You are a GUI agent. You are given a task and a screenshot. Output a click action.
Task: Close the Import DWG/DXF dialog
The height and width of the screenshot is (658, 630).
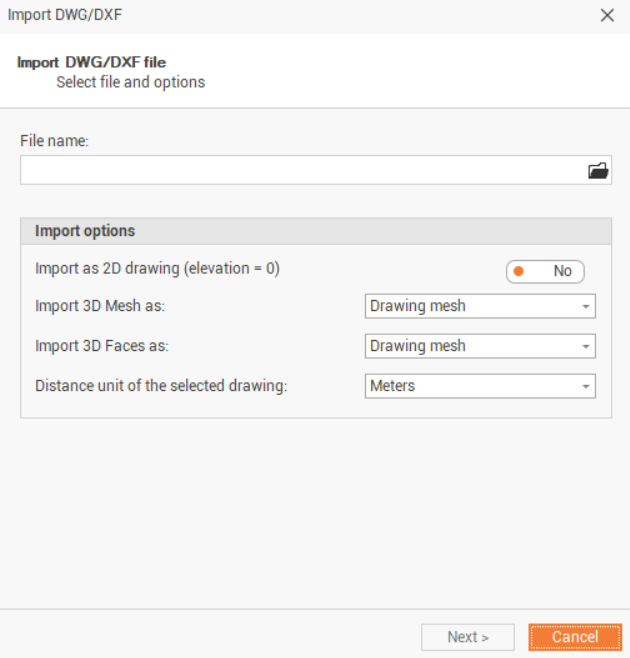click(x=607, y=15)
